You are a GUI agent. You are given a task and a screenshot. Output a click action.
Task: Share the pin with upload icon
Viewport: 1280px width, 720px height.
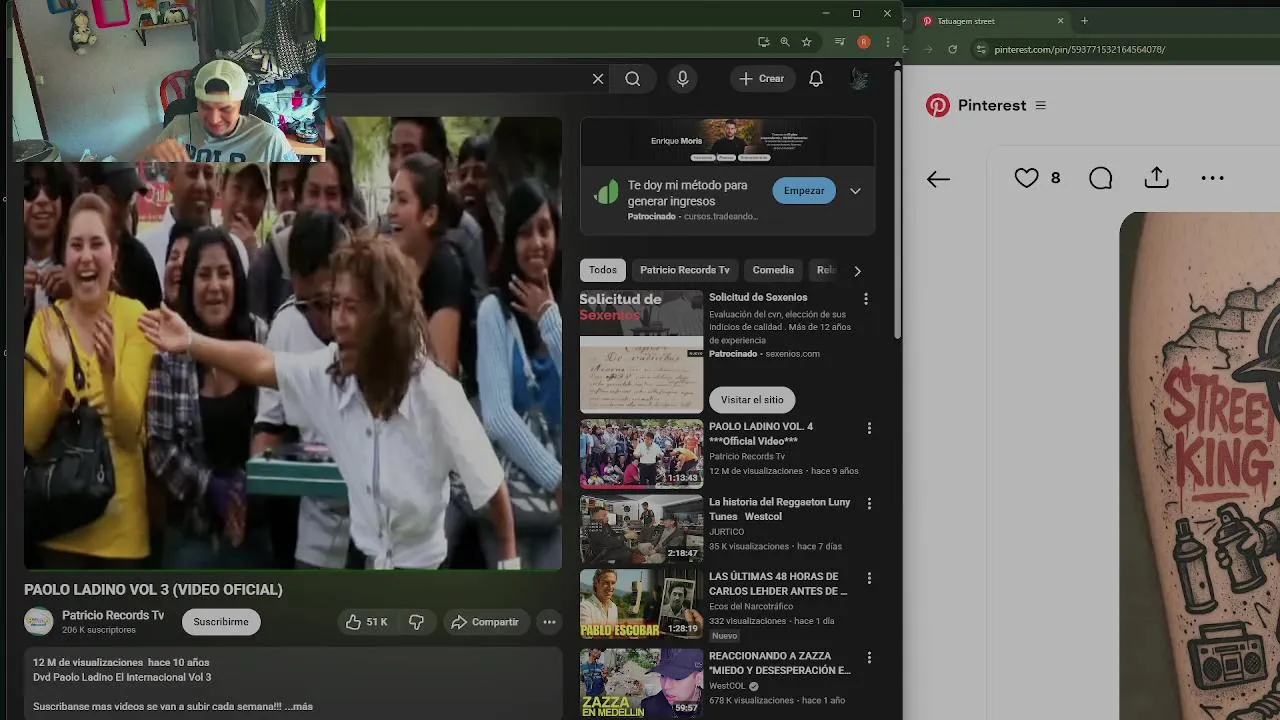coord(1156,178)
